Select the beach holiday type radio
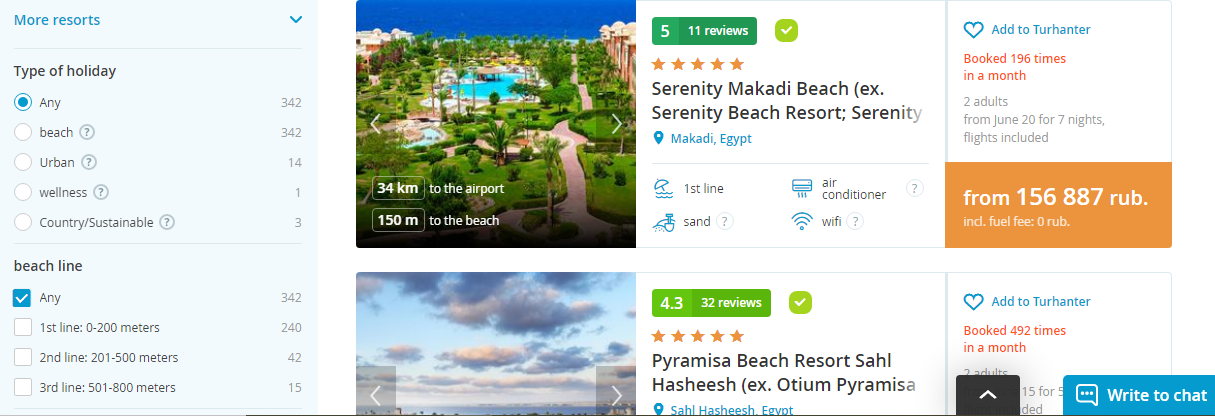Image resolution: width=1215 pixels, height=416 pixels. pyautogui.click(x=23, y=132)
